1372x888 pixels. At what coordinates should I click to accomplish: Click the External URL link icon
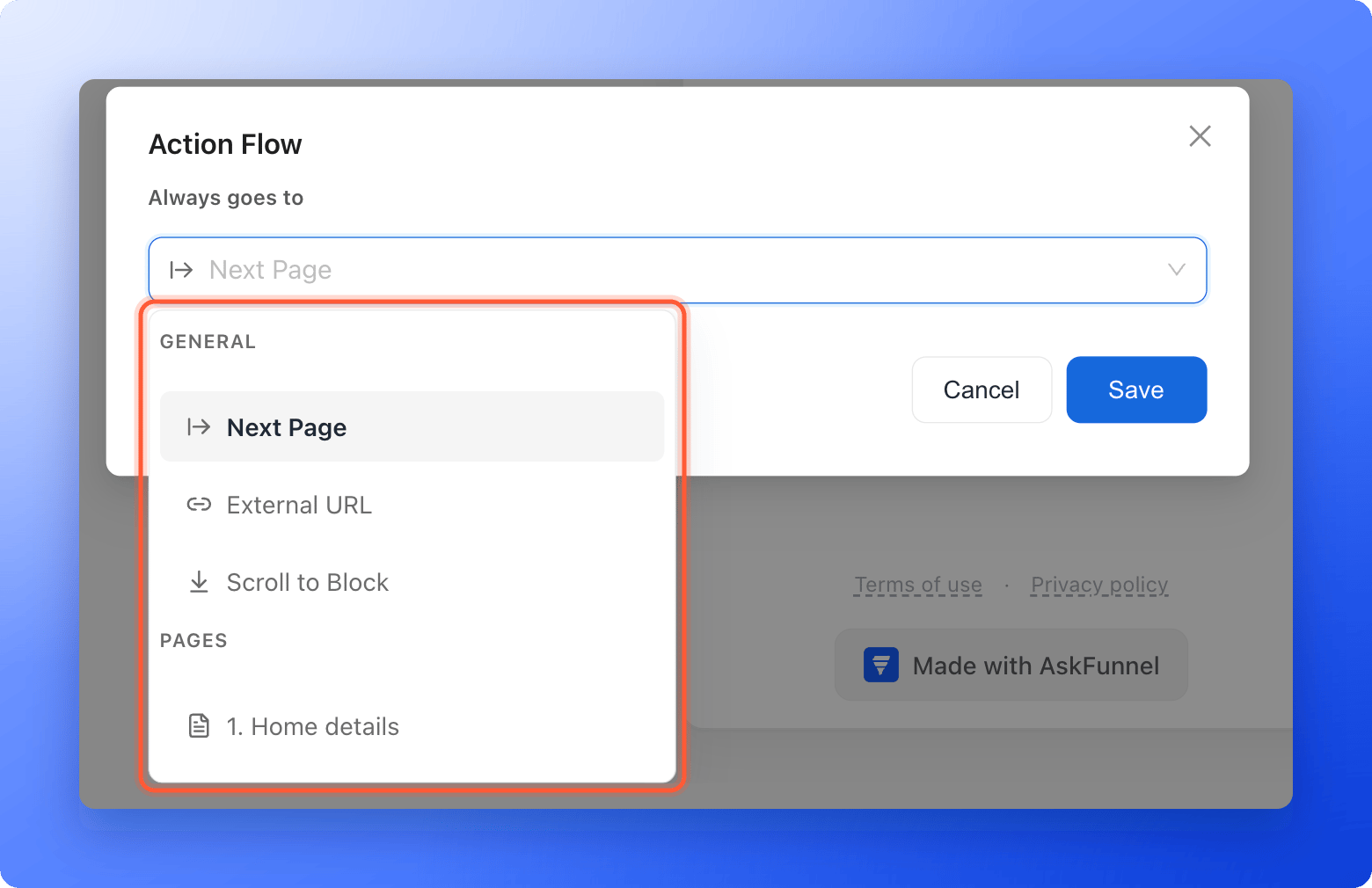(199, 505)
